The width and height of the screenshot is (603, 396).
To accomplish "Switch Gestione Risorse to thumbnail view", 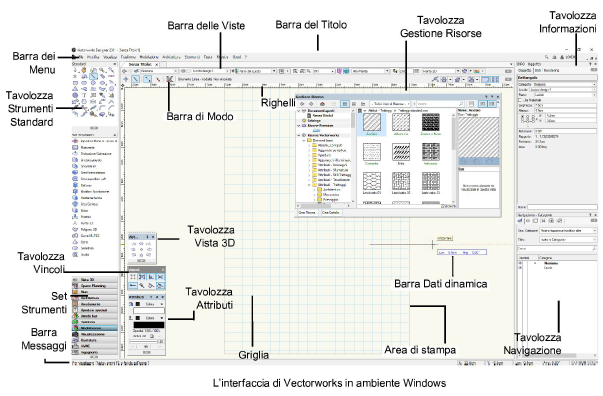I will tap(345, 104).
